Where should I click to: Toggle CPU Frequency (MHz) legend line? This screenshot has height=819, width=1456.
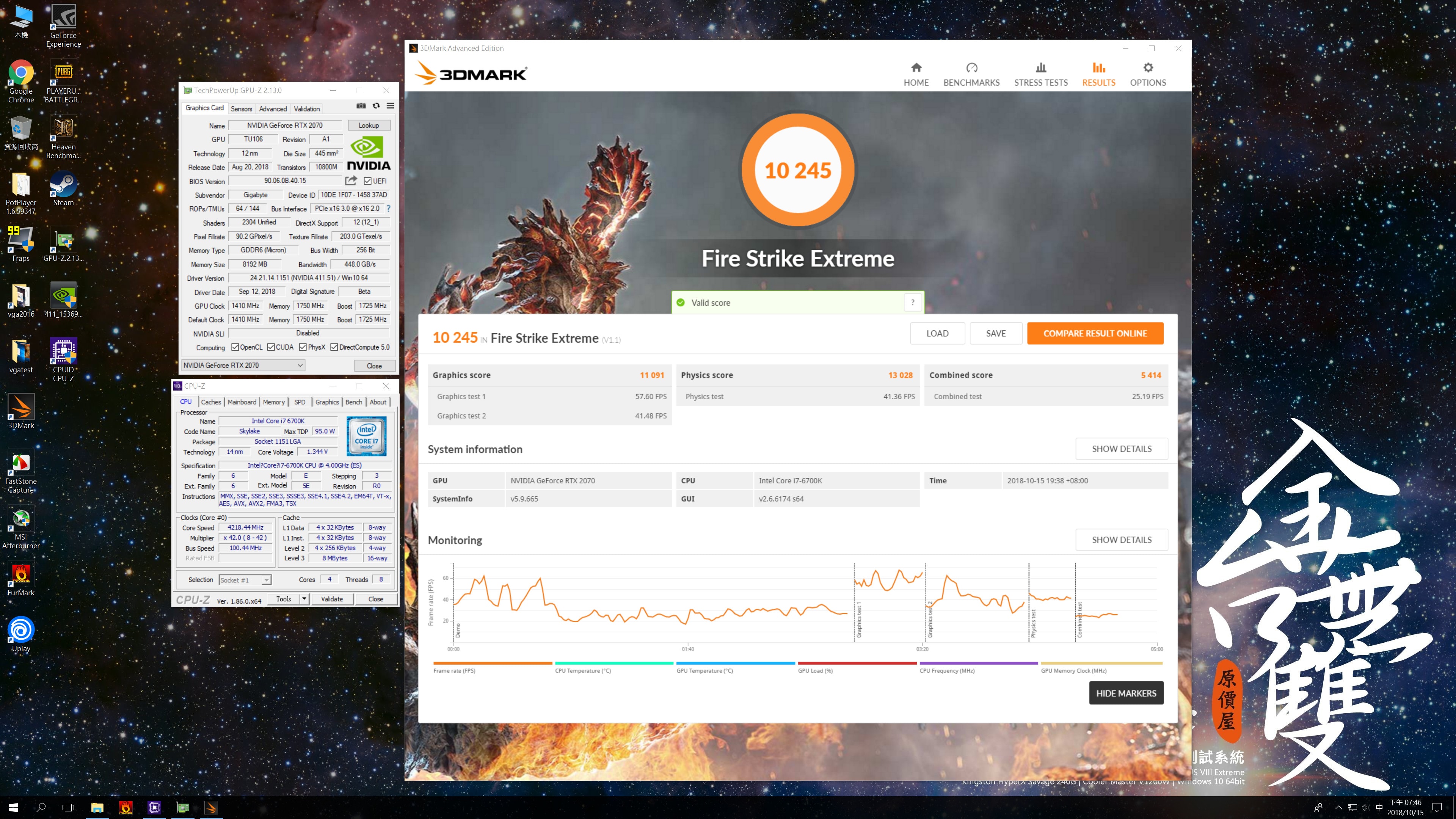pos(978,667)
